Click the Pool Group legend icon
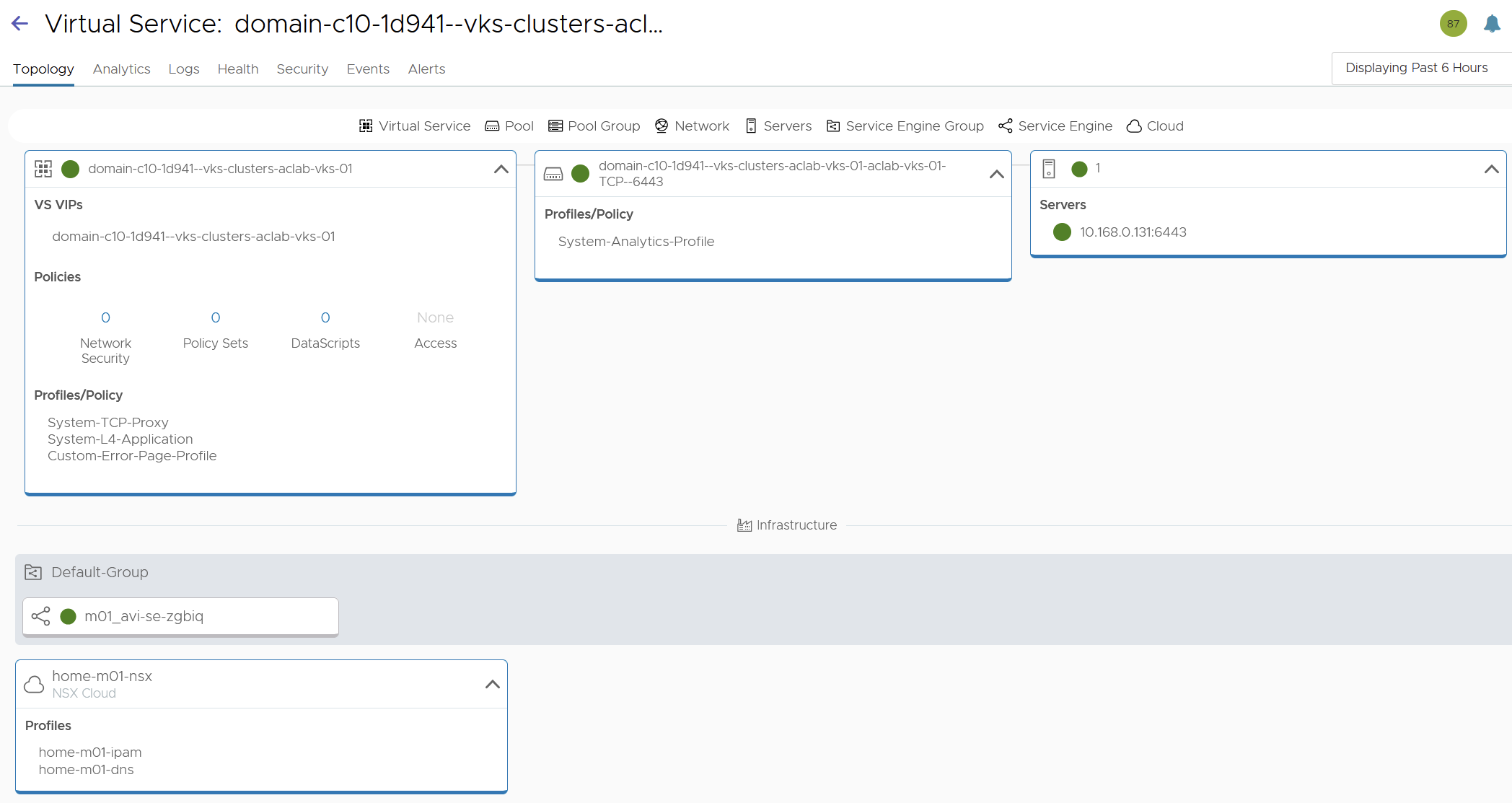1512x803 pixels. [x=555, y=126]
